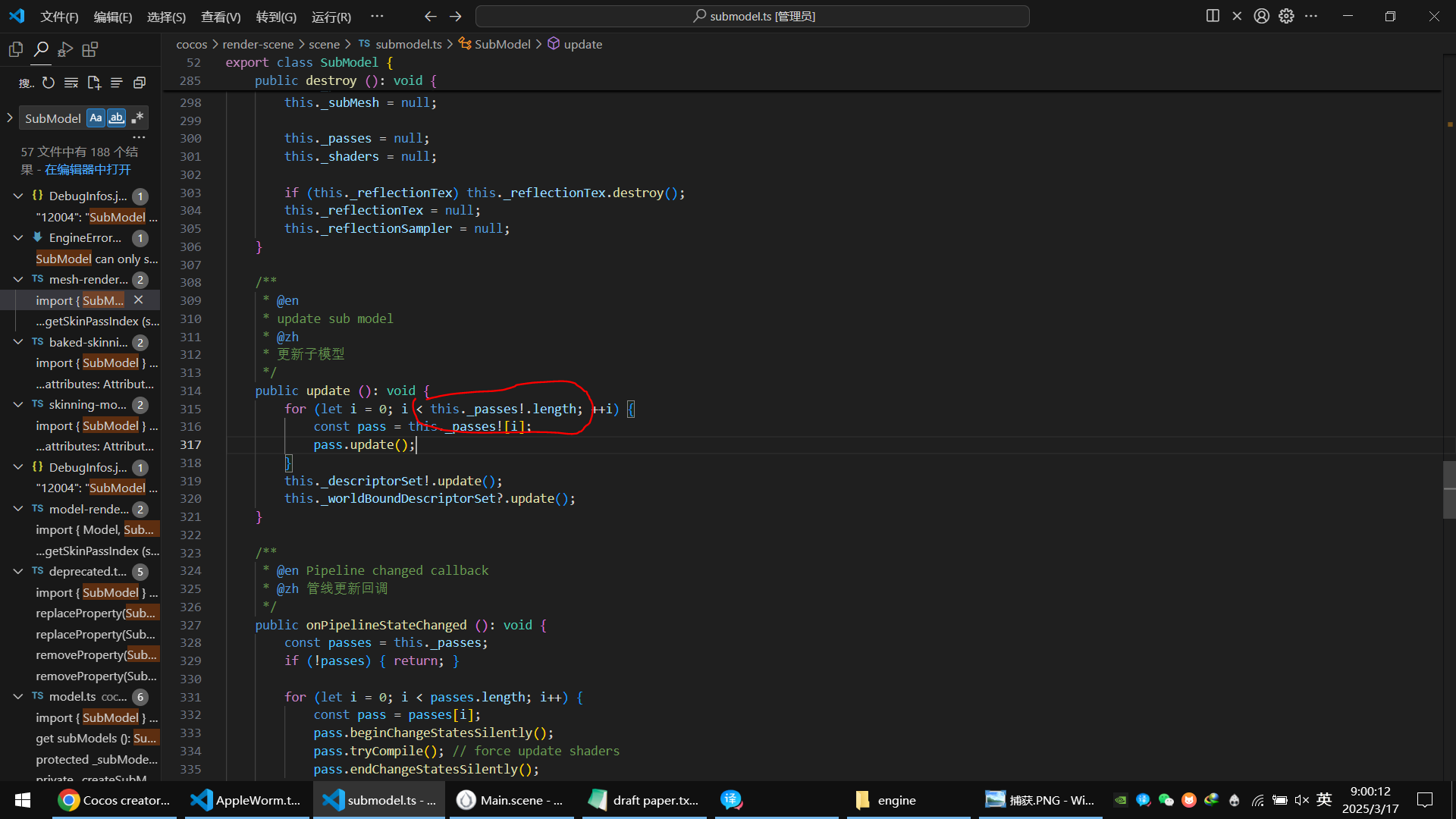Expand the replace field chevron
Viewport: 1456px width, 819px height.
point(10,118)
